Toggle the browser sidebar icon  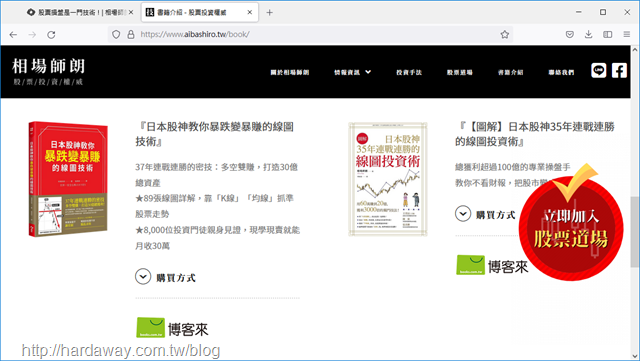(x=608, y=34)
